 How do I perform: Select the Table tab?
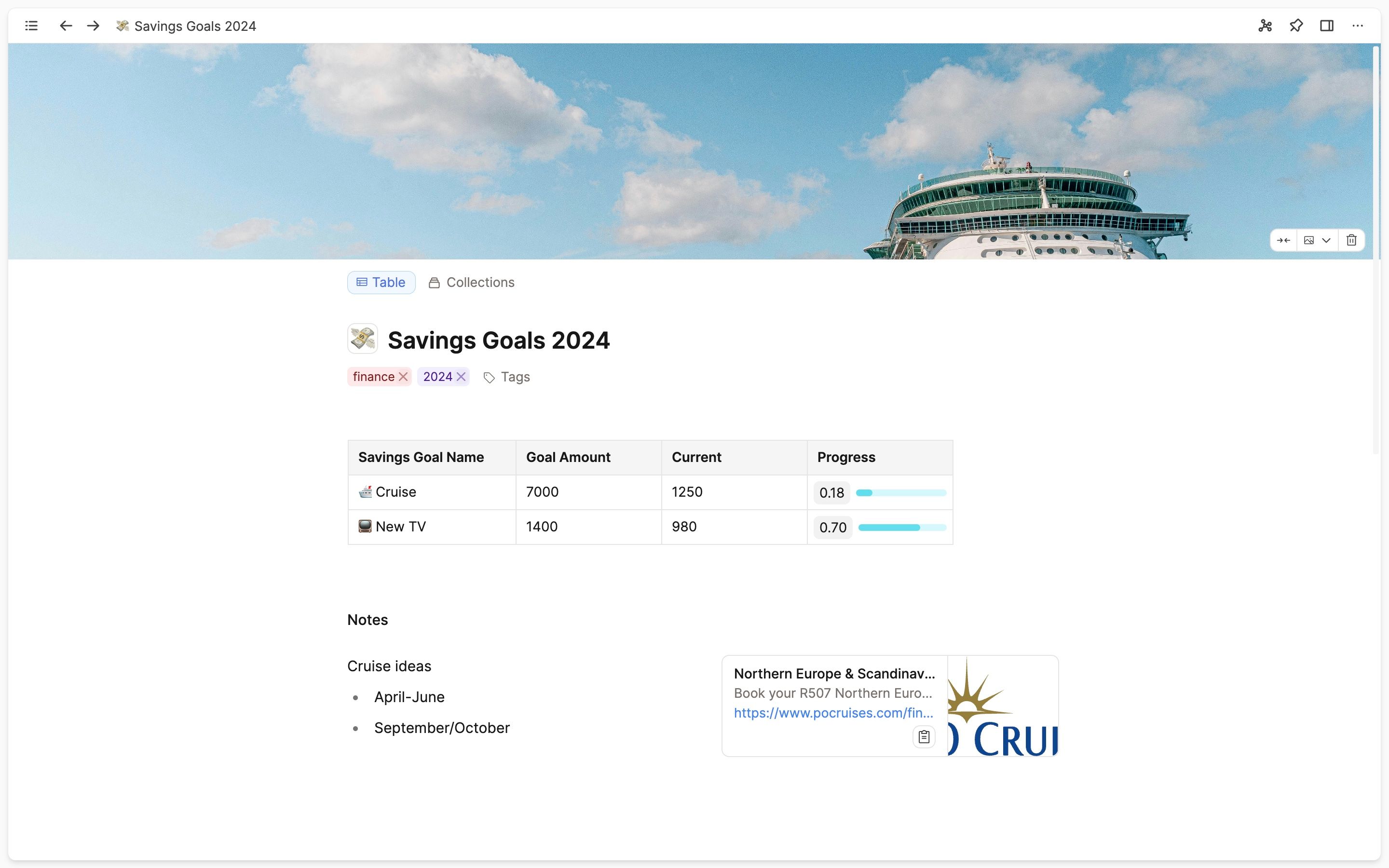(x=381, y=283)
